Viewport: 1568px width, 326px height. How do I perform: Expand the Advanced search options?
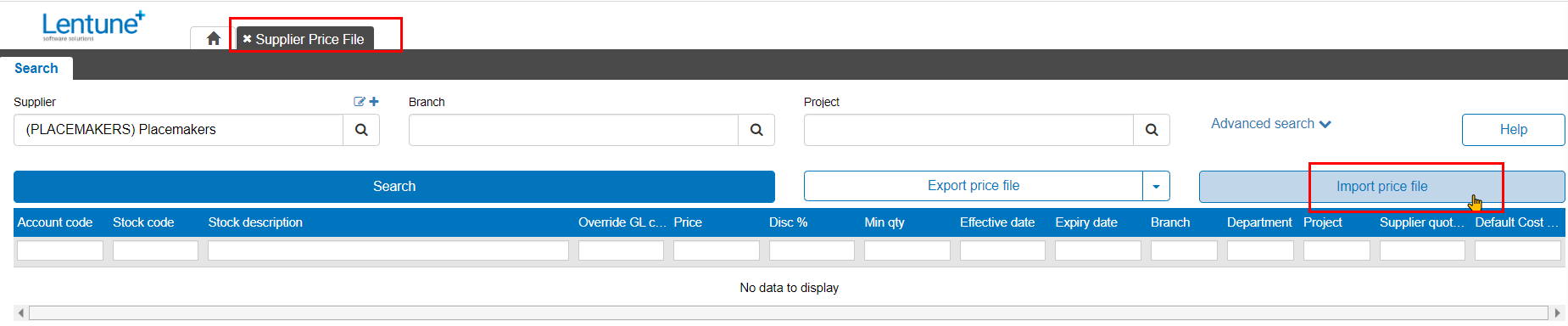point(1271,124)
